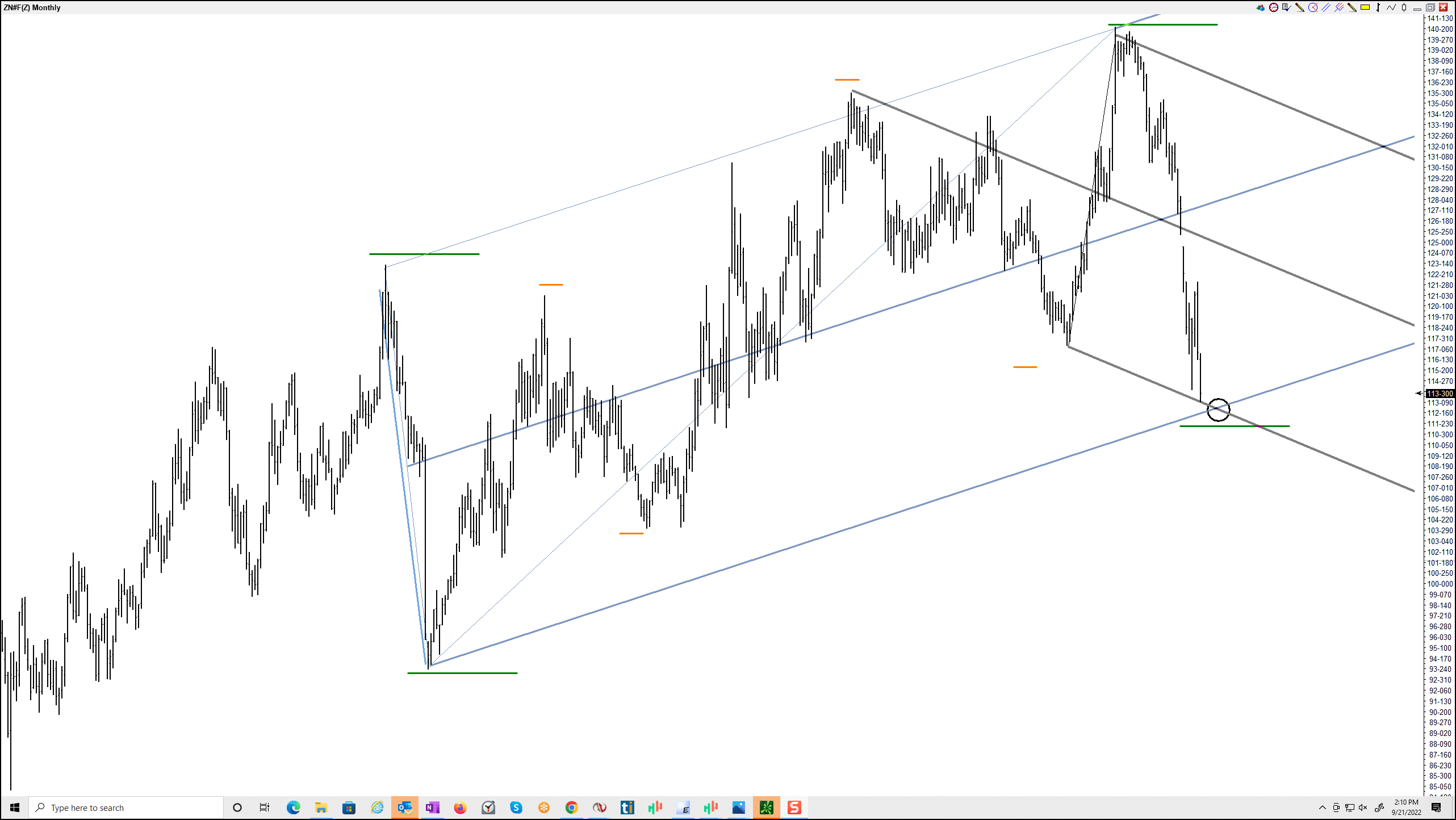
Task: Select the blue circle angle tool
Action: pyautogui.click(x=1313, y=7)
